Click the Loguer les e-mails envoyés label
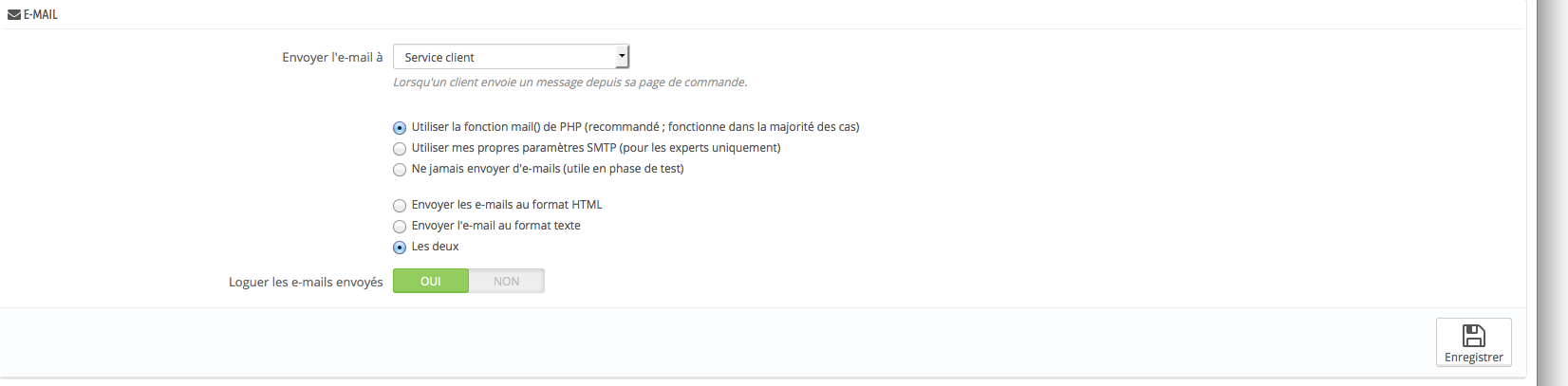 306,282
